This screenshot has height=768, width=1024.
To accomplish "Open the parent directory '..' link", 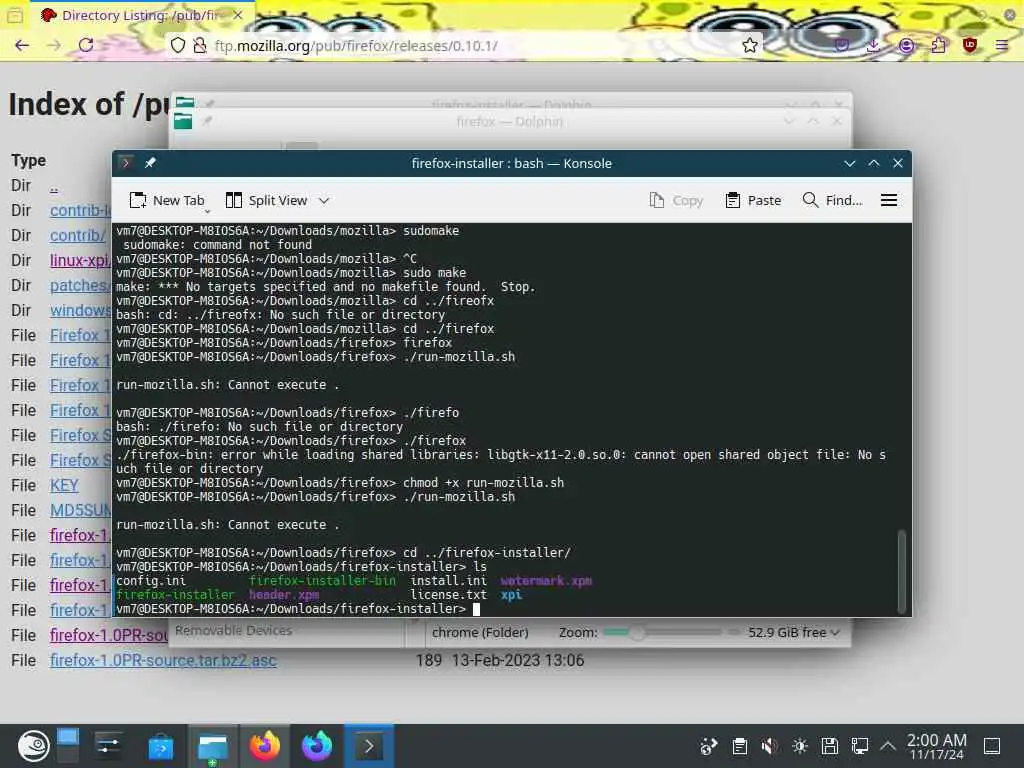I will pyautogui.click(x=54, y=185).
